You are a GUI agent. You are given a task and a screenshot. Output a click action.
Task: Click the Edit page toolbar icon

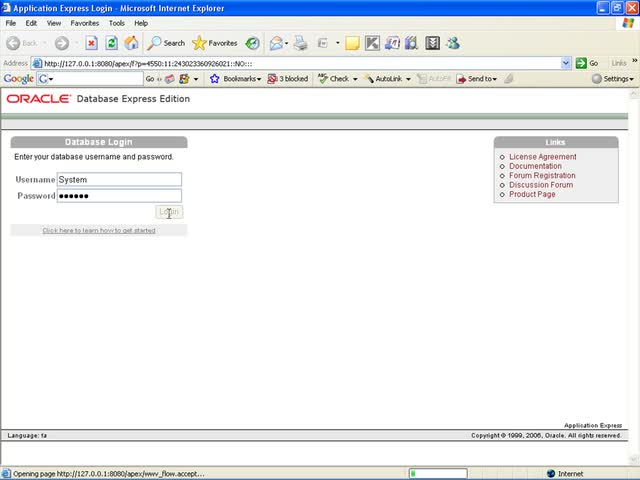323,43
